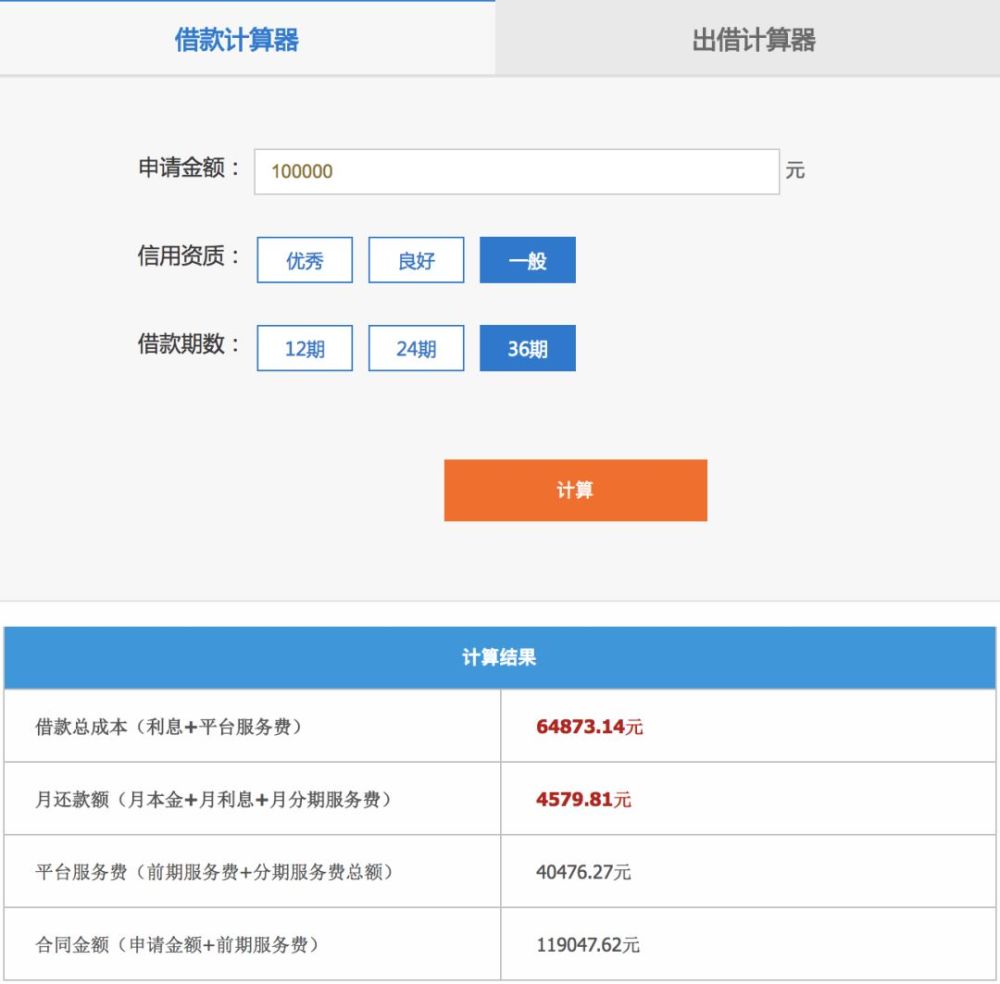This screenshot has height=984, width=1000.
Task: Switch to the 借款计算器 tab
Action: pos(237,40)
